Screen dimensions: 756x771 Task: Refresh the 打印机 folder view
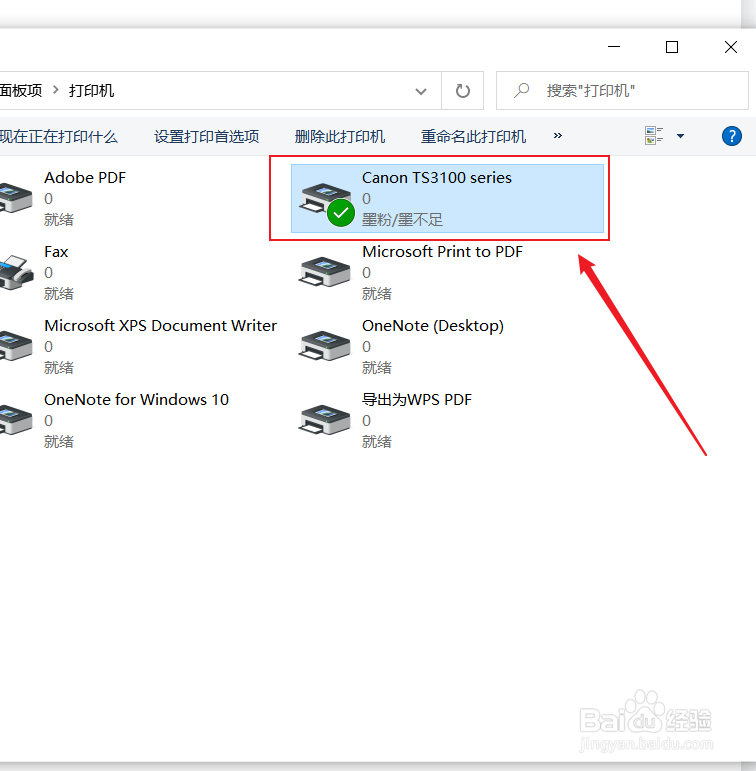click(462, 91)
